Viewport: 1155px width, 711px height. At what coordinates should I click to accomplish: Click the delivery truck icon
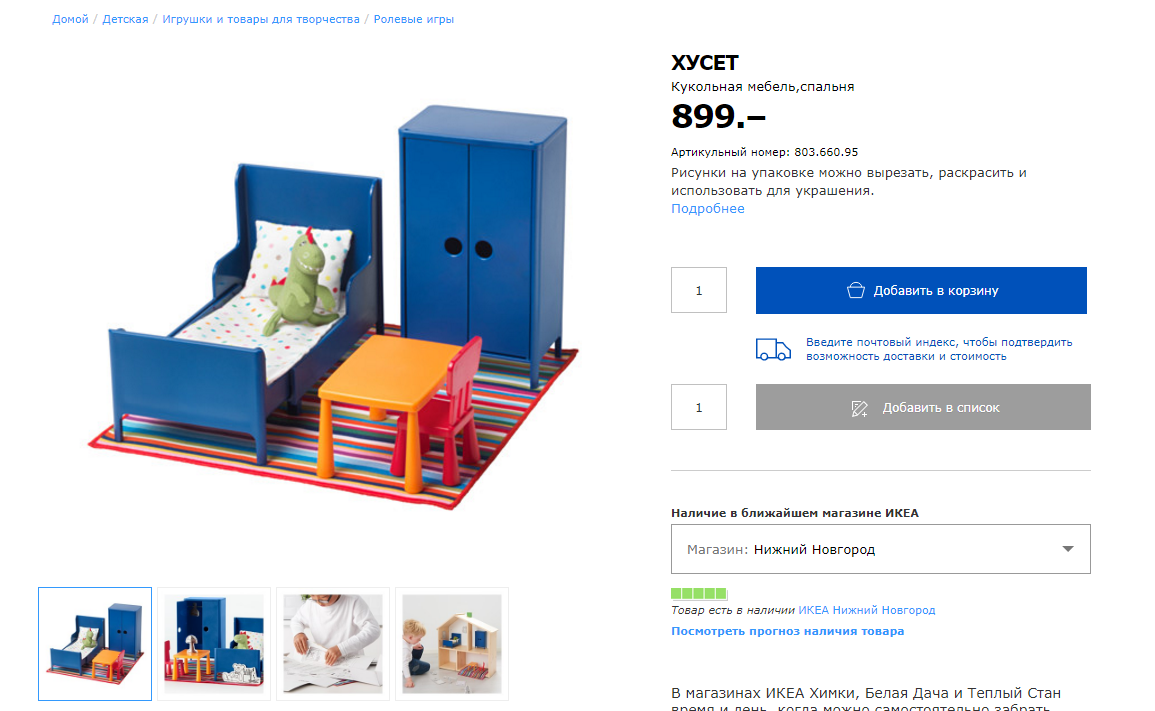click(773, 349)
